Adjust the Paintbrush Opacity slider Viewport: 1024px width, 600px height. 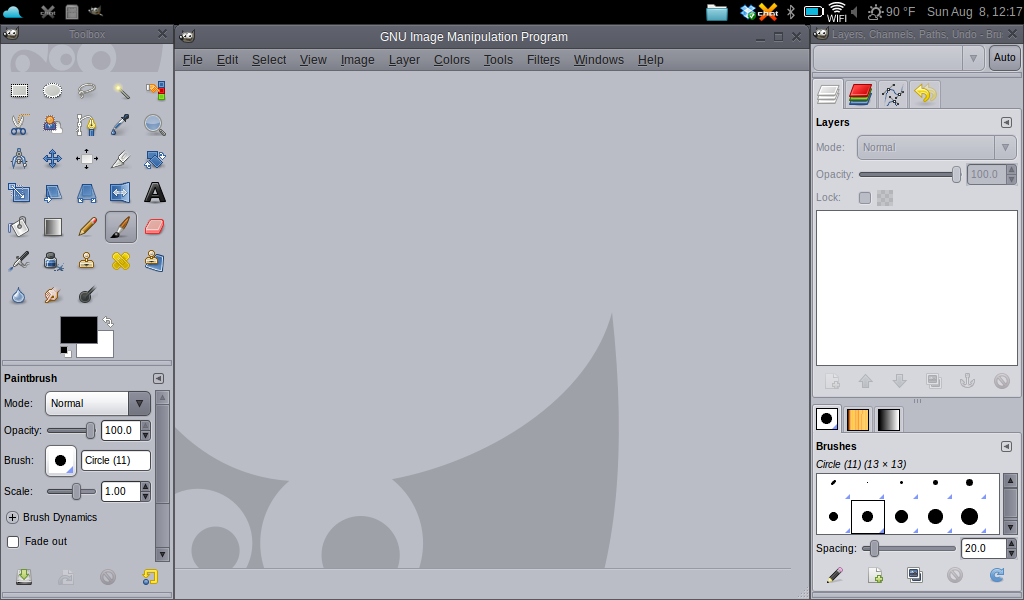71,430
